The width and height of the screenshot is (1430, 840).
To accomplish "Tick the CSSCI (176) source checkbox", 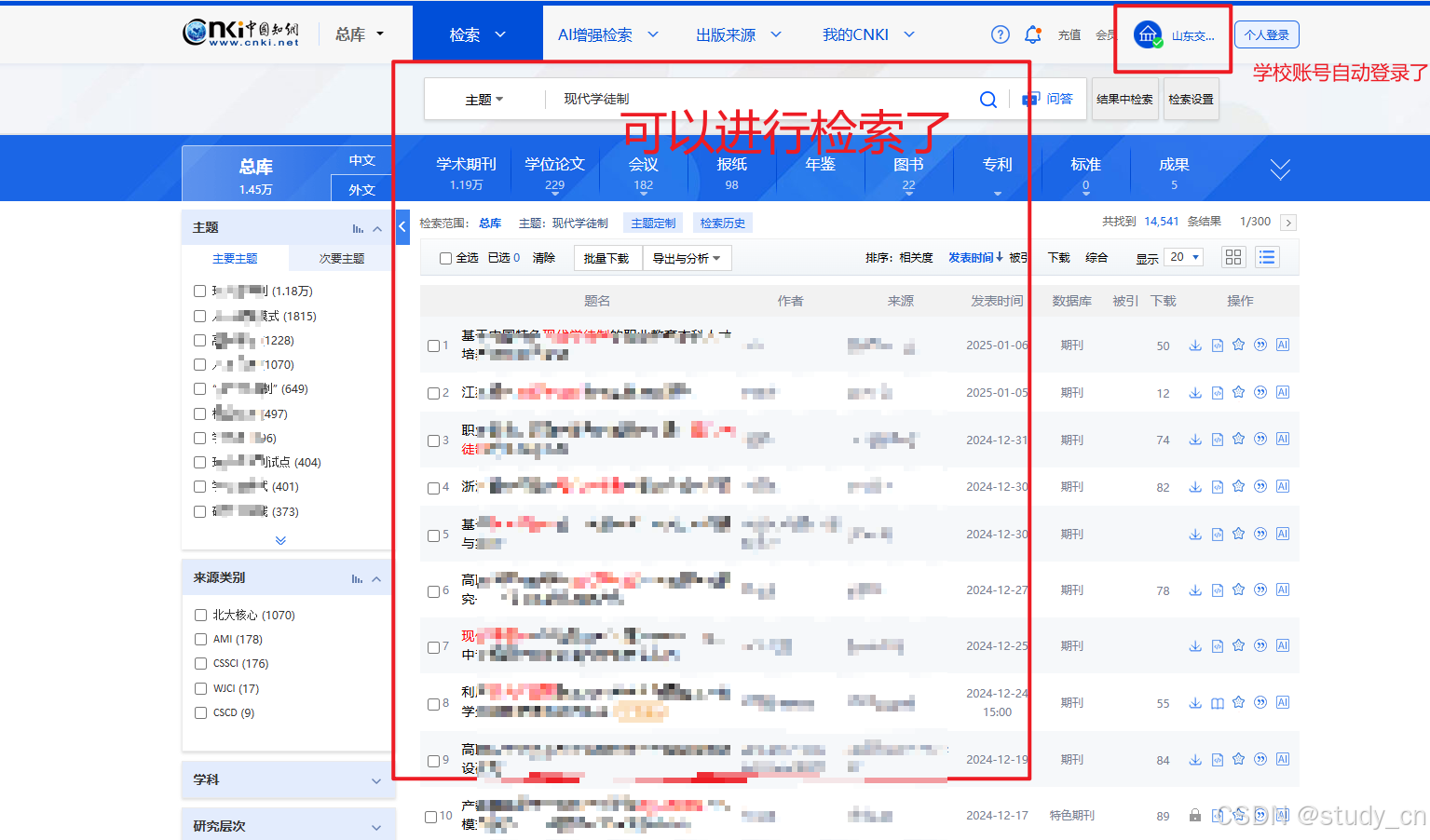I will click(200, 663).
